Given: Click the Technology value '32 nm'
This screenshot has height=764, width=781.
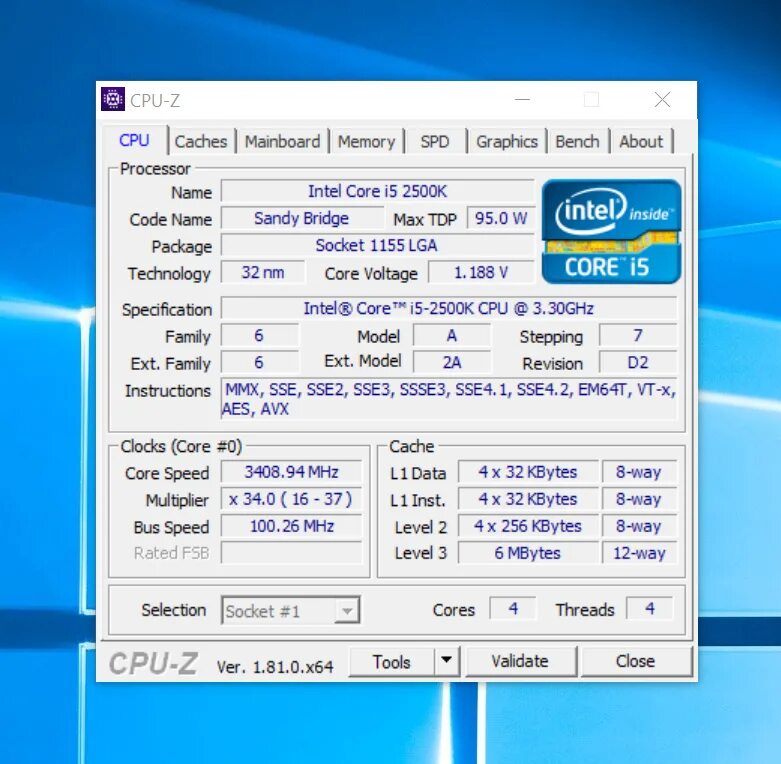Looking at the screenshot, I should coord(263,272).
